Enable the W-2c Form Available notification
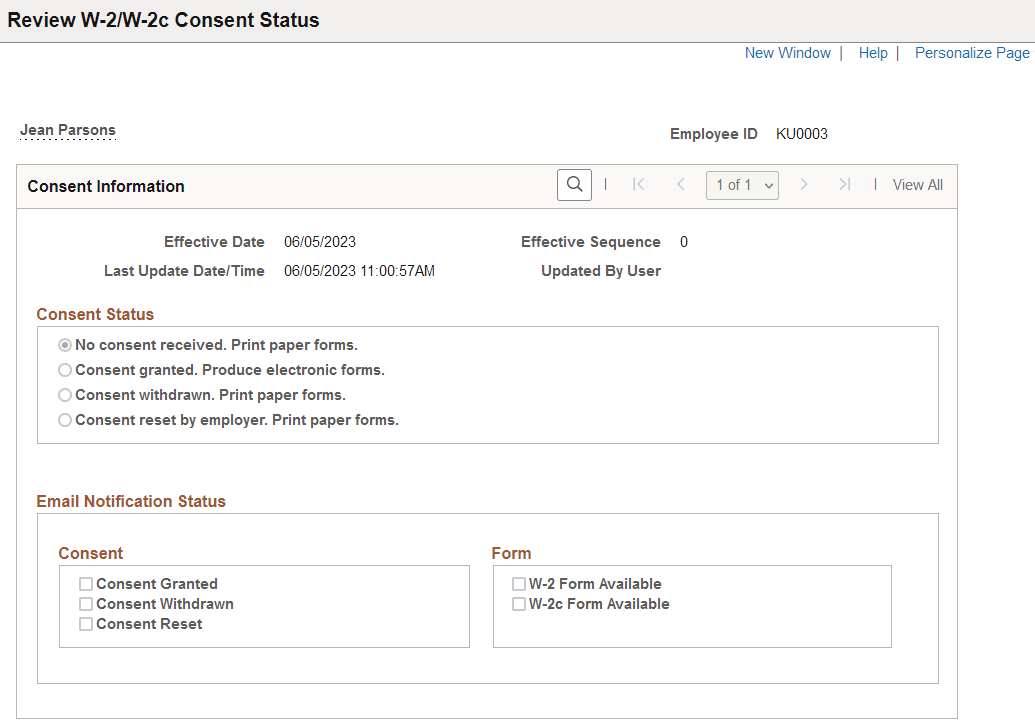The width and height of the screenshot is (1035, 724). [519, 603]
